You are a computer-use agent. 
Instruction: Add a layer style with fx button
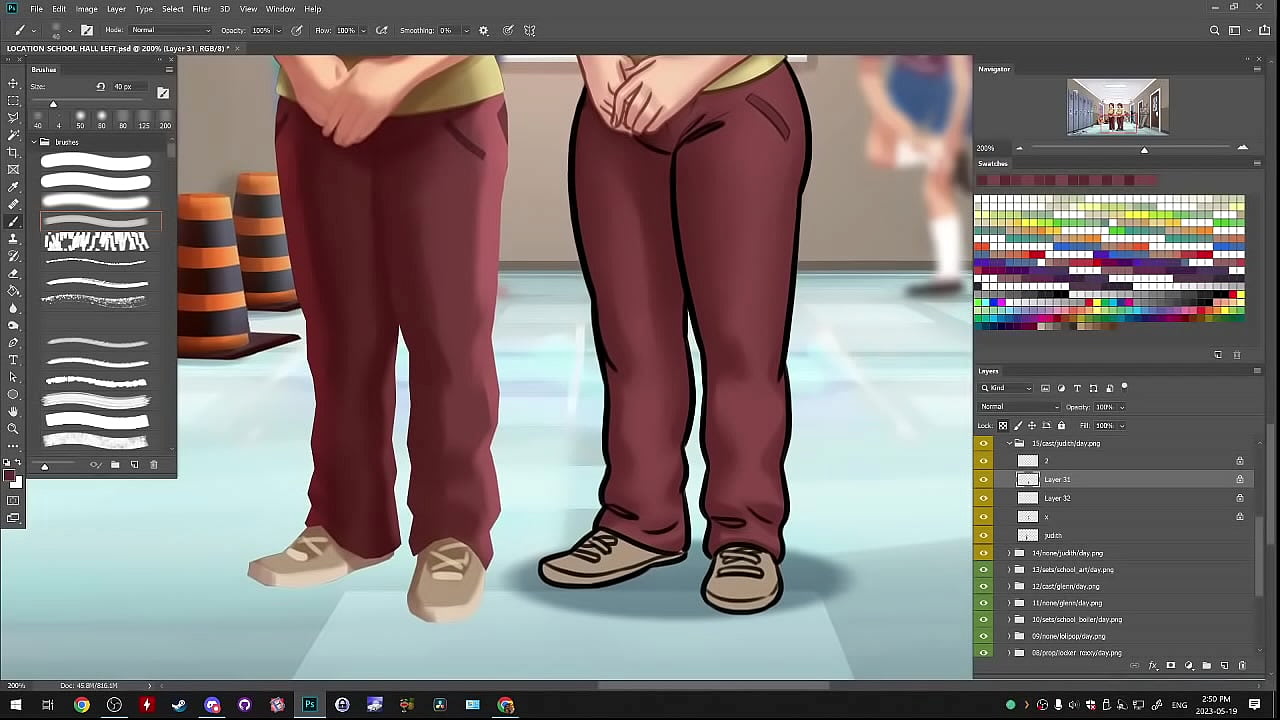[1153, 665]
